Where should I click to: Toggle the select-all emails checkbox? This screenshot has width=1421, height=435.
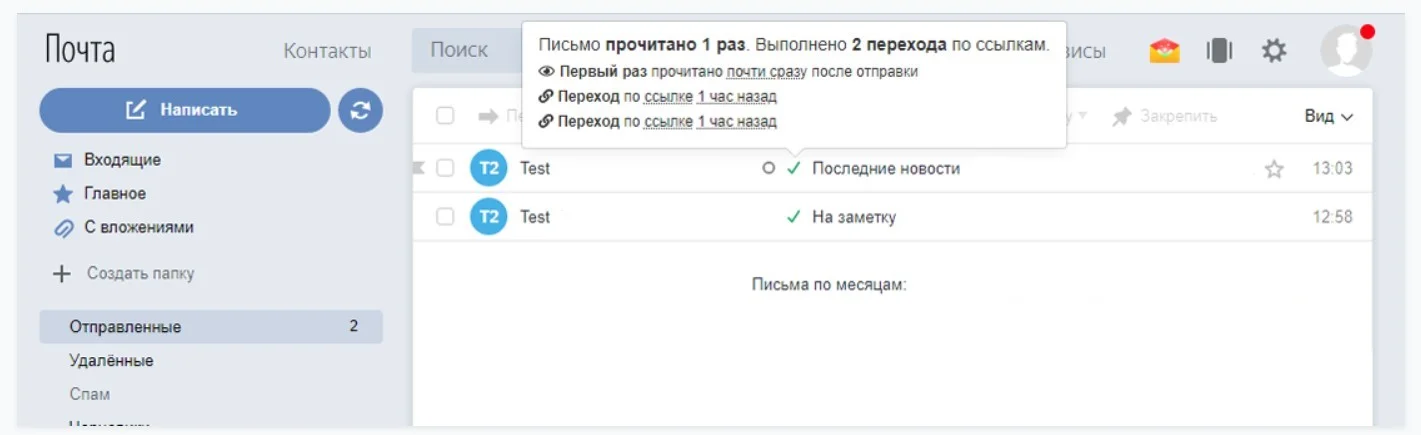446,117
